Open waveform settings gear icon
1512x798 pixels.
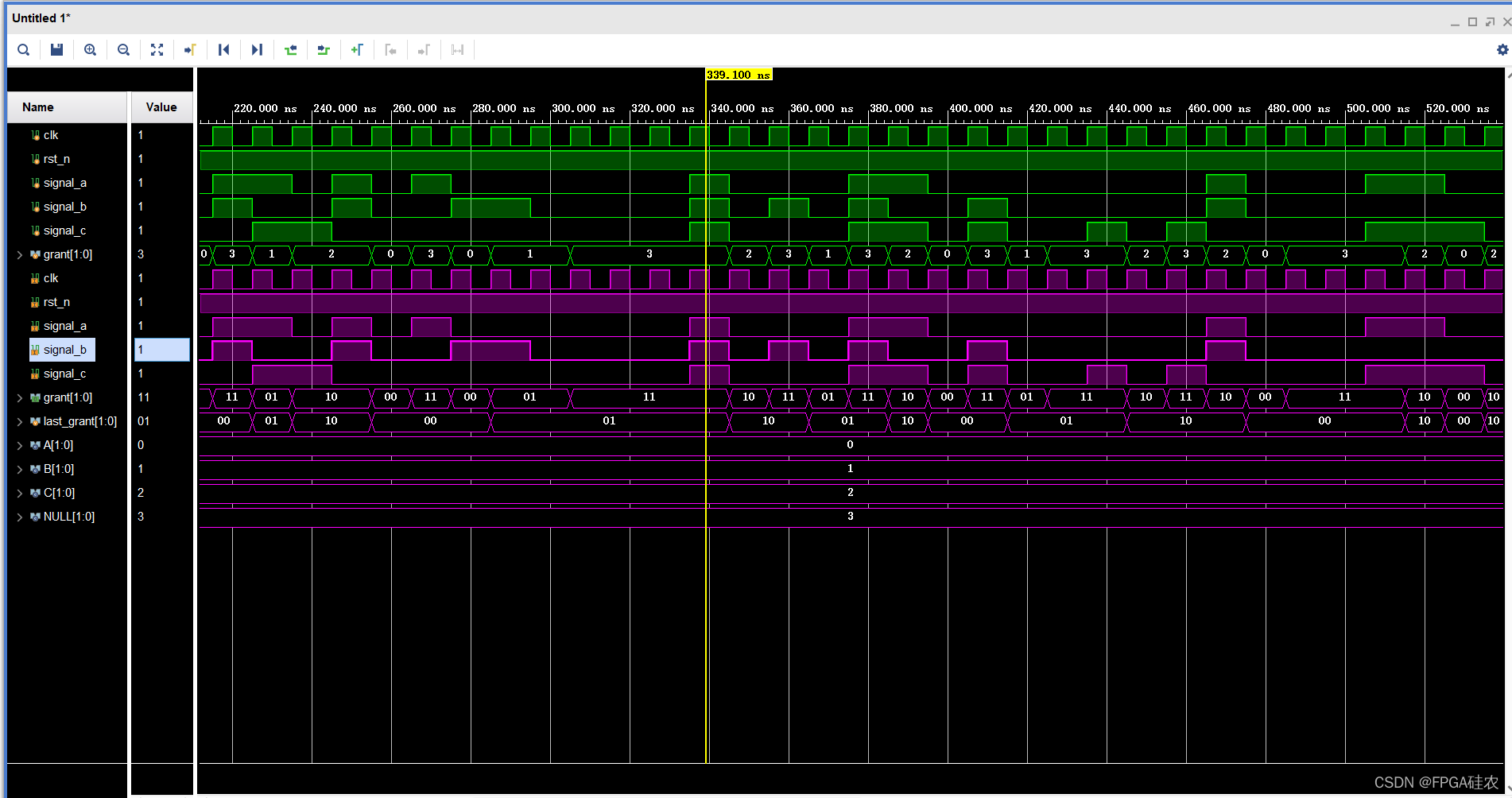click(1502, 50)
